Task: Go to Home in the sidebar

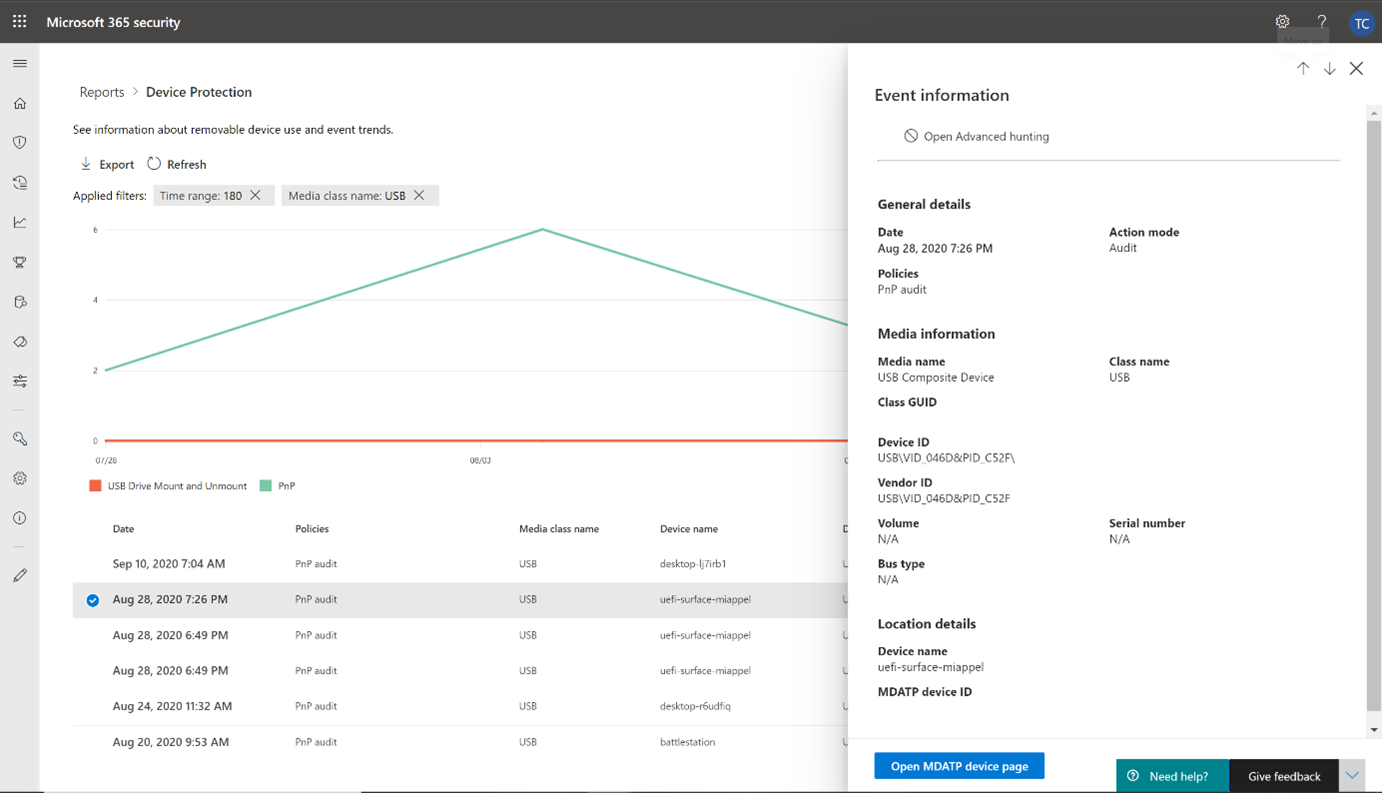Action: click(x=20, y=103)
